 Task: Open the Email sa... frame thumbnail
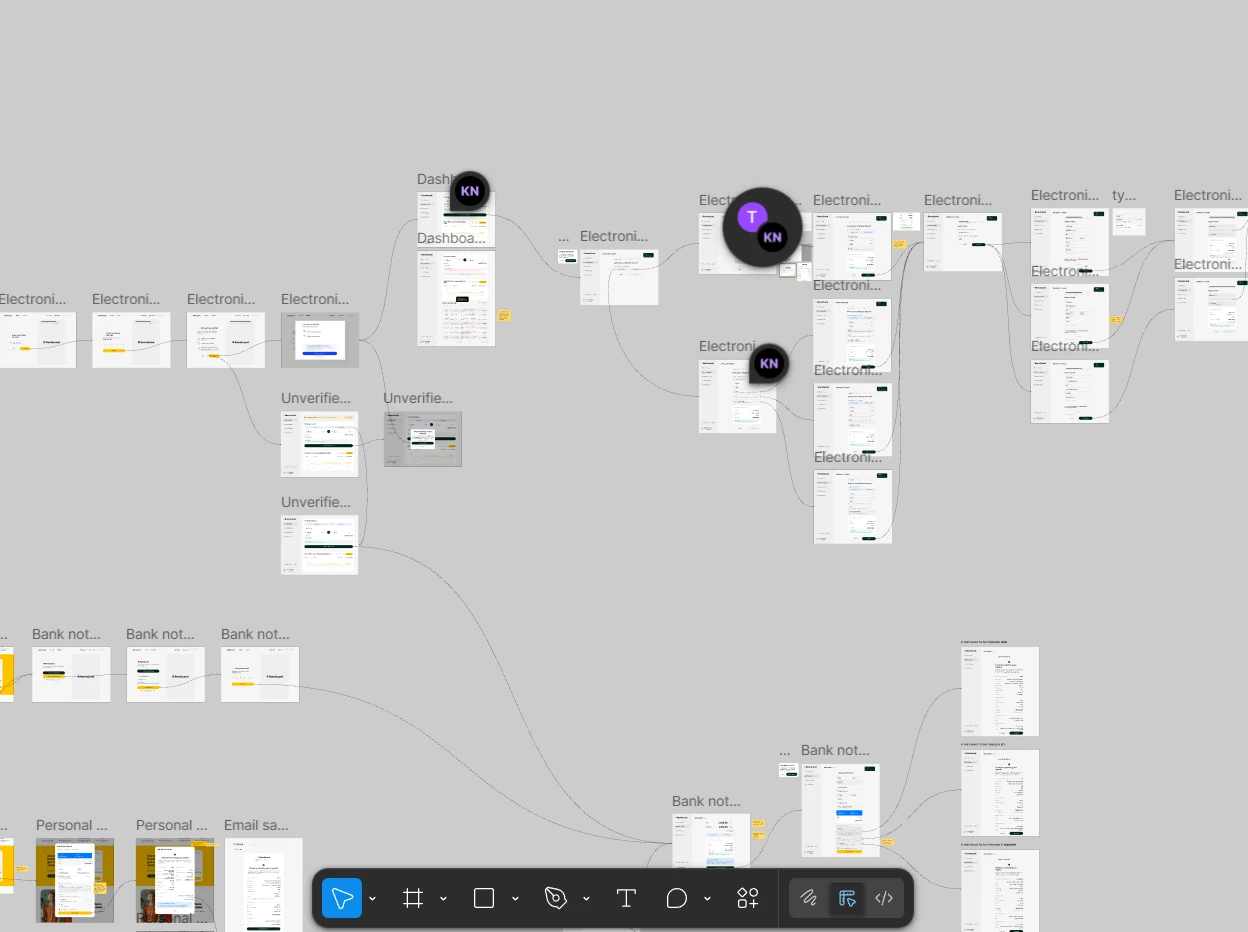coord(264,885)
